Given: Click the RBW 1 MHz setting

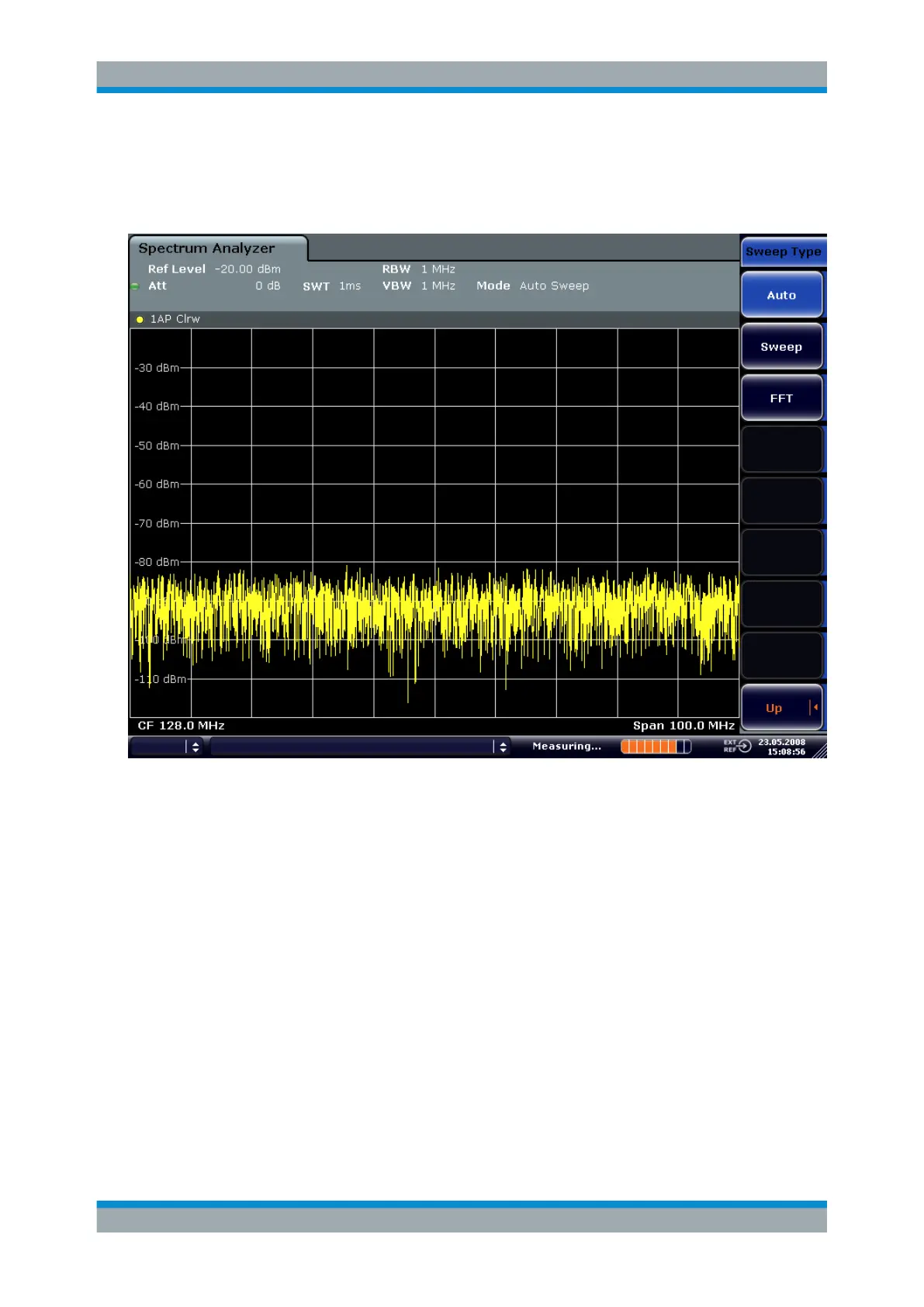Looking at the screenshot, I should 418,269.
